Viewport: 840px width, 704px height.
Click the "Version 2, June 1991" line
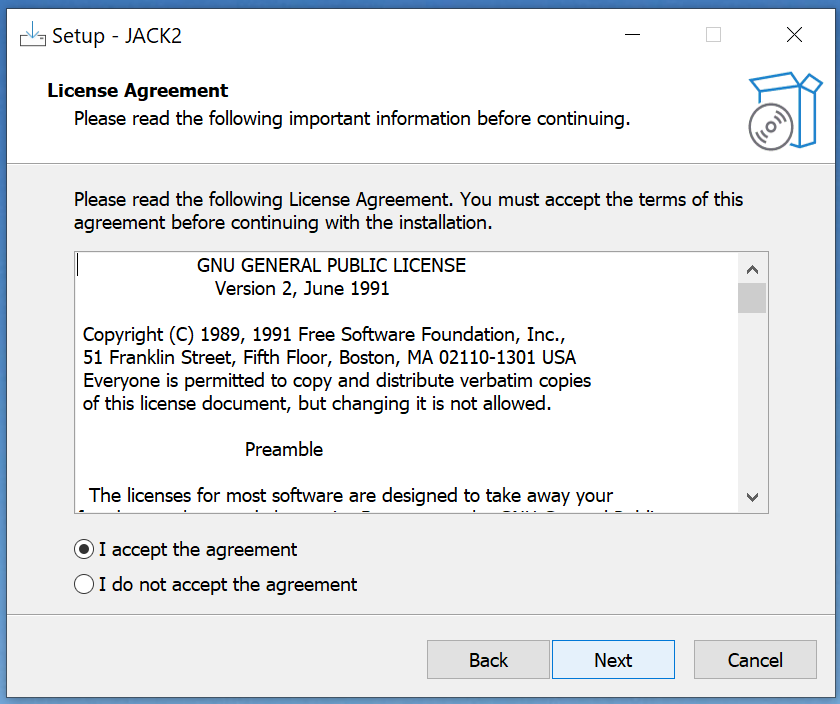[302, 289]
